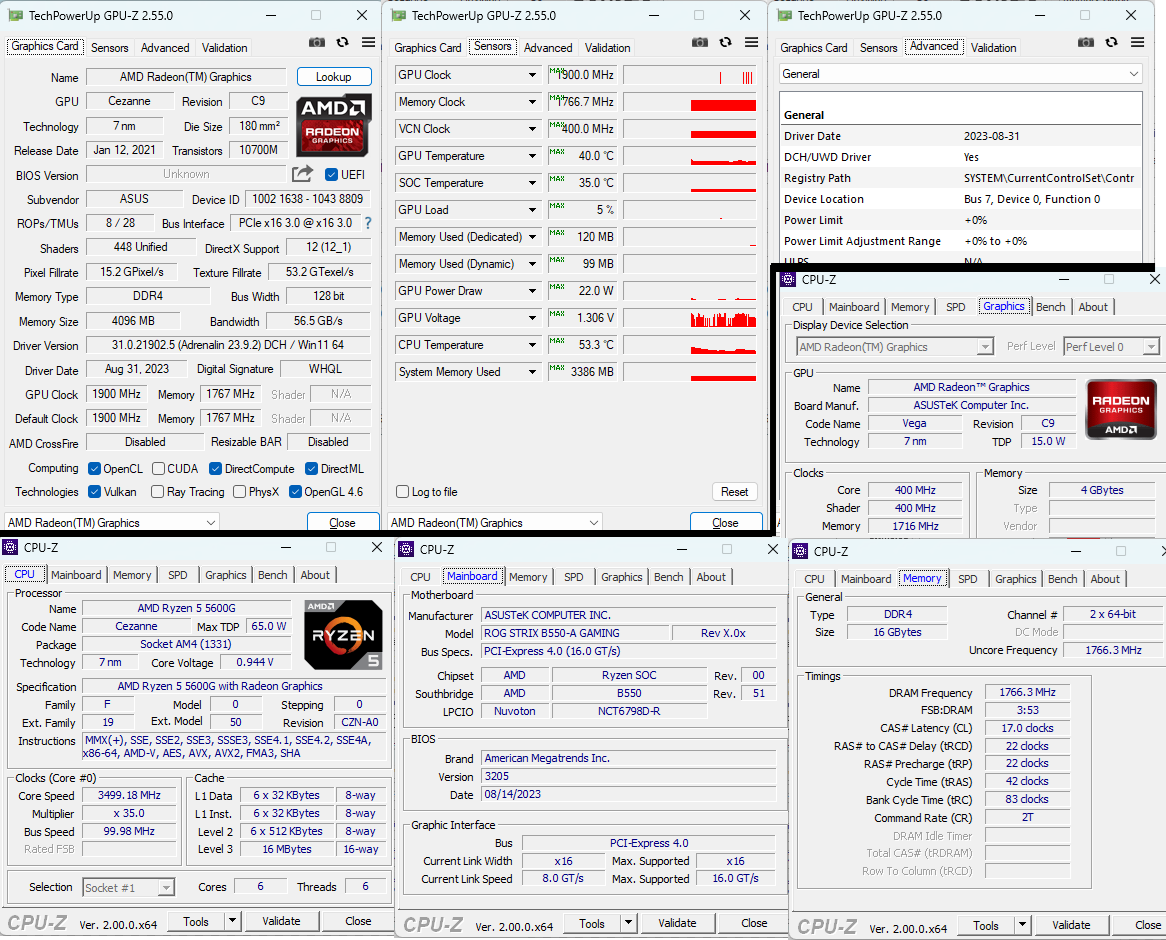Click CPU-Z app icon in Memory window title bar
This screenshot has width=1166, height=940.
[800, 552]
